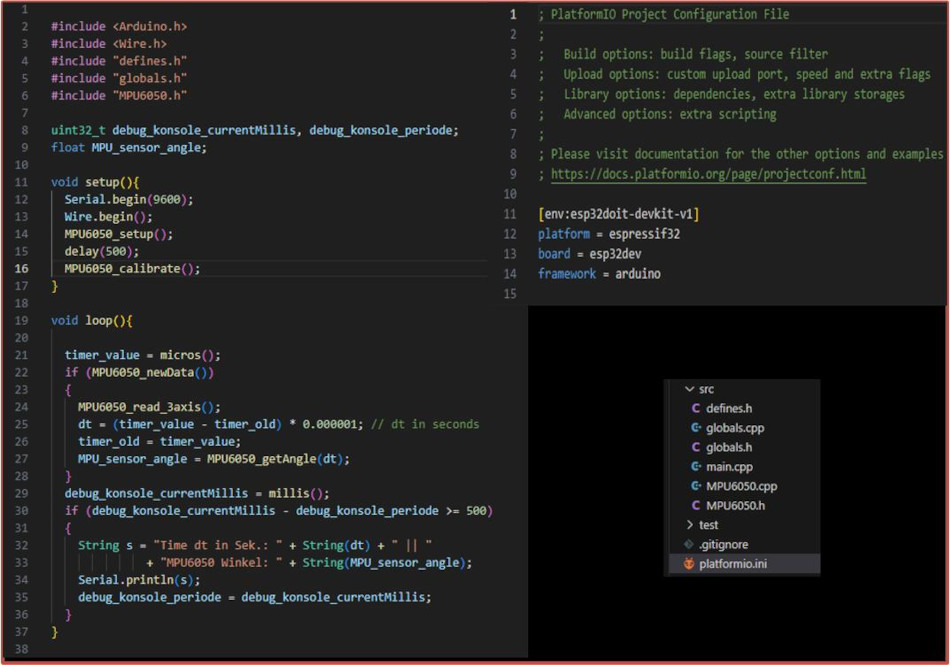Viewport: 950px width, 665px height.
Task: Click the 'void loop(){' line
Action: pos(91,320)
